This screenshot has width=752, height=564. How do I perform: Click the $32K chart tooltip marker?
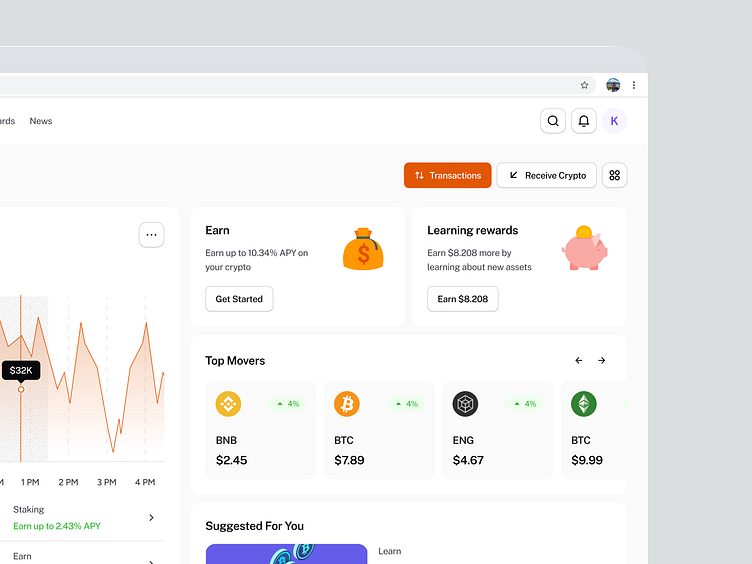tap(21, 370)
